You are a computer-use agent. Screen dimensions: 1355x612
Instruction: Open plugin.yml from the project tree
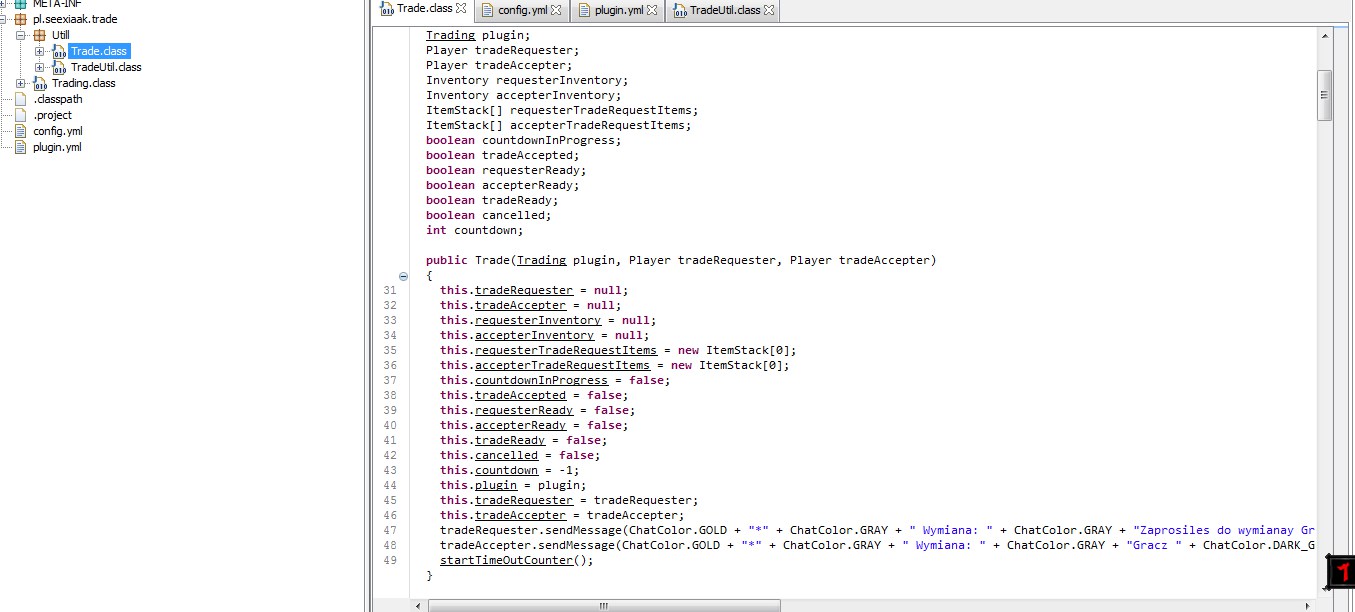[x=57, y=147]
